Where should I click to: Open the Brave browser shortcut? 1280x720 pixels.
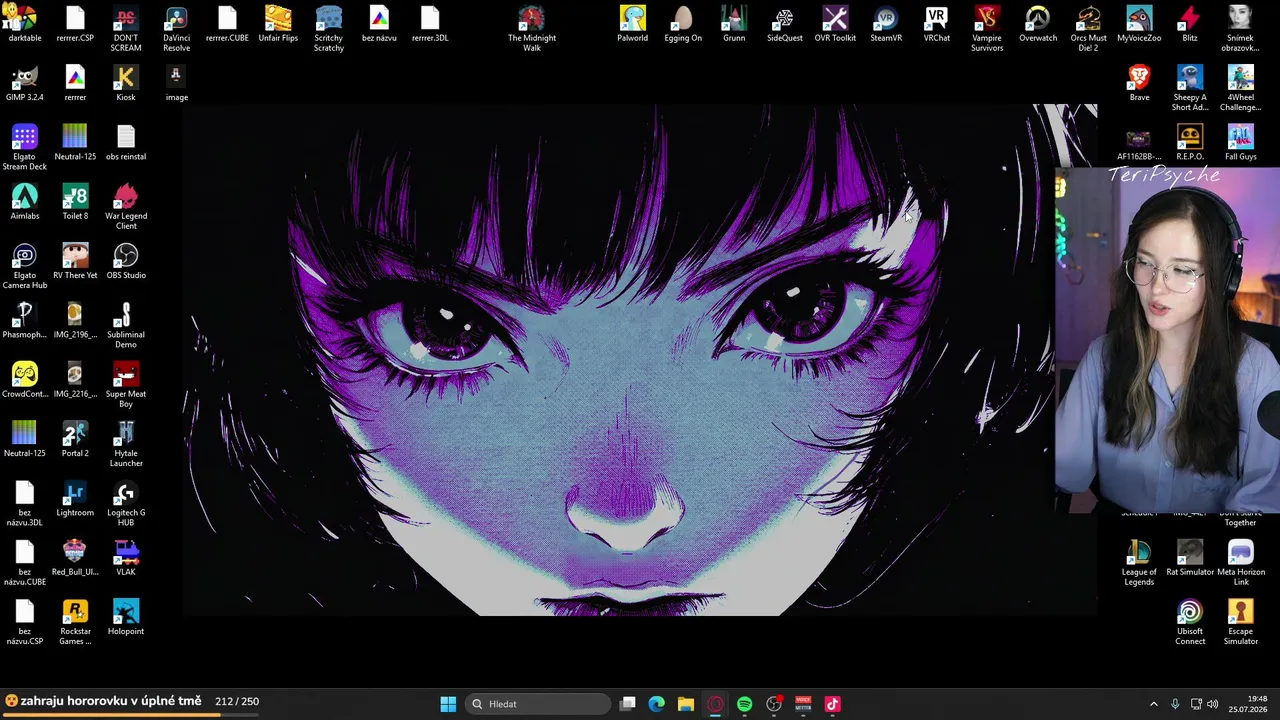point(1139,84)
